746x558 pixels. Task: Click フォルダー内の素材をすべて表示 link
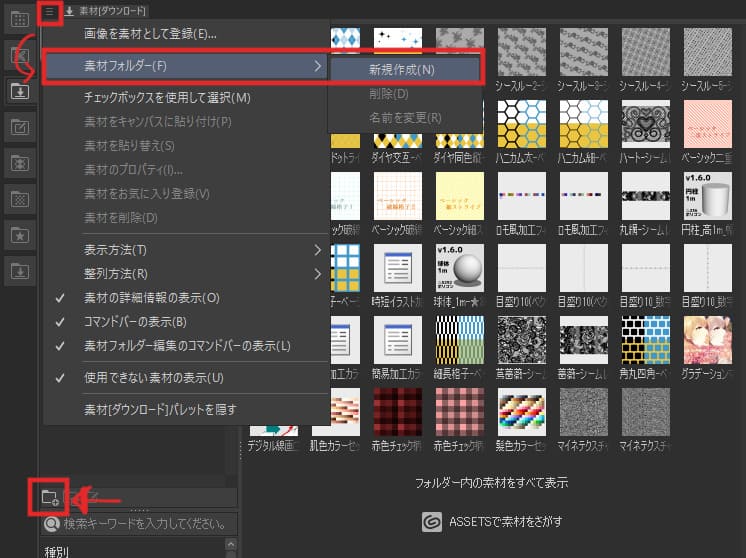click(491, 483)
